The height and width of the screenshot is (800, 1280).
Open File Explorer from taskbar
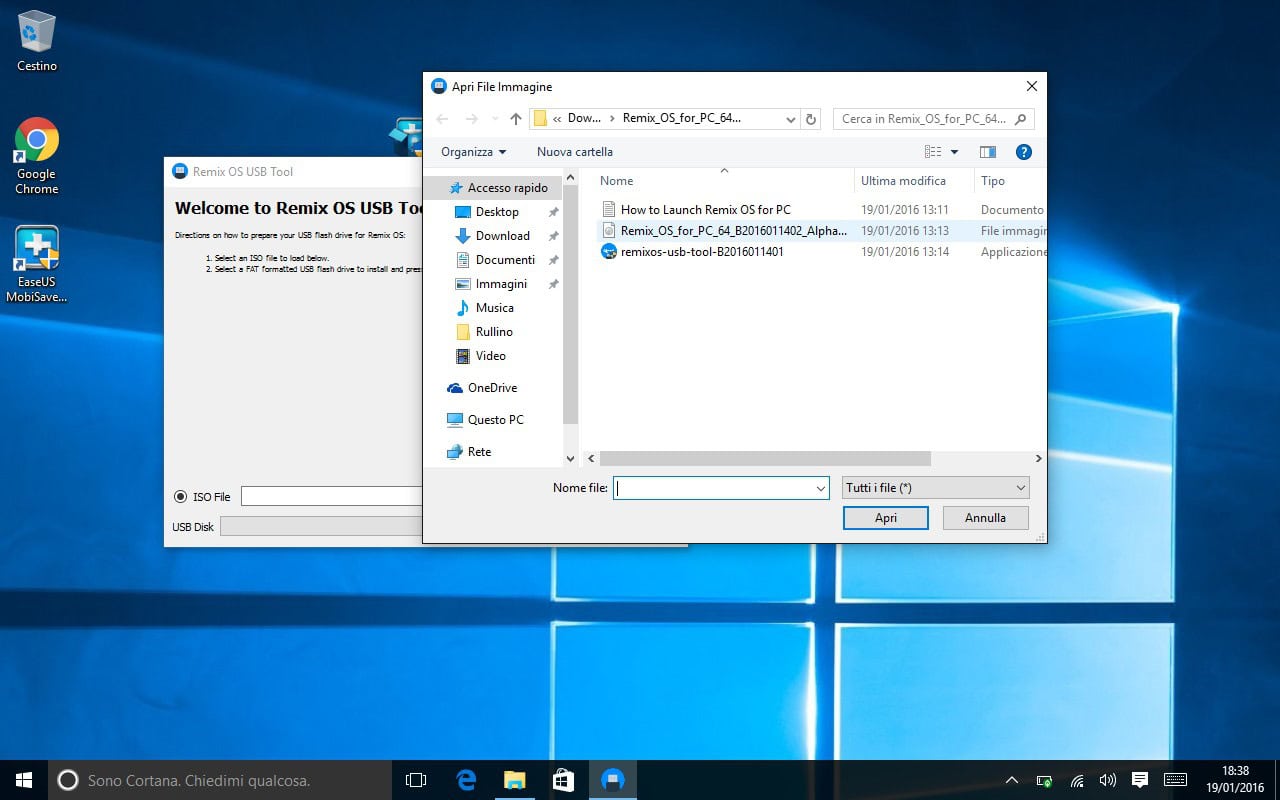click(x=514, y=780)
